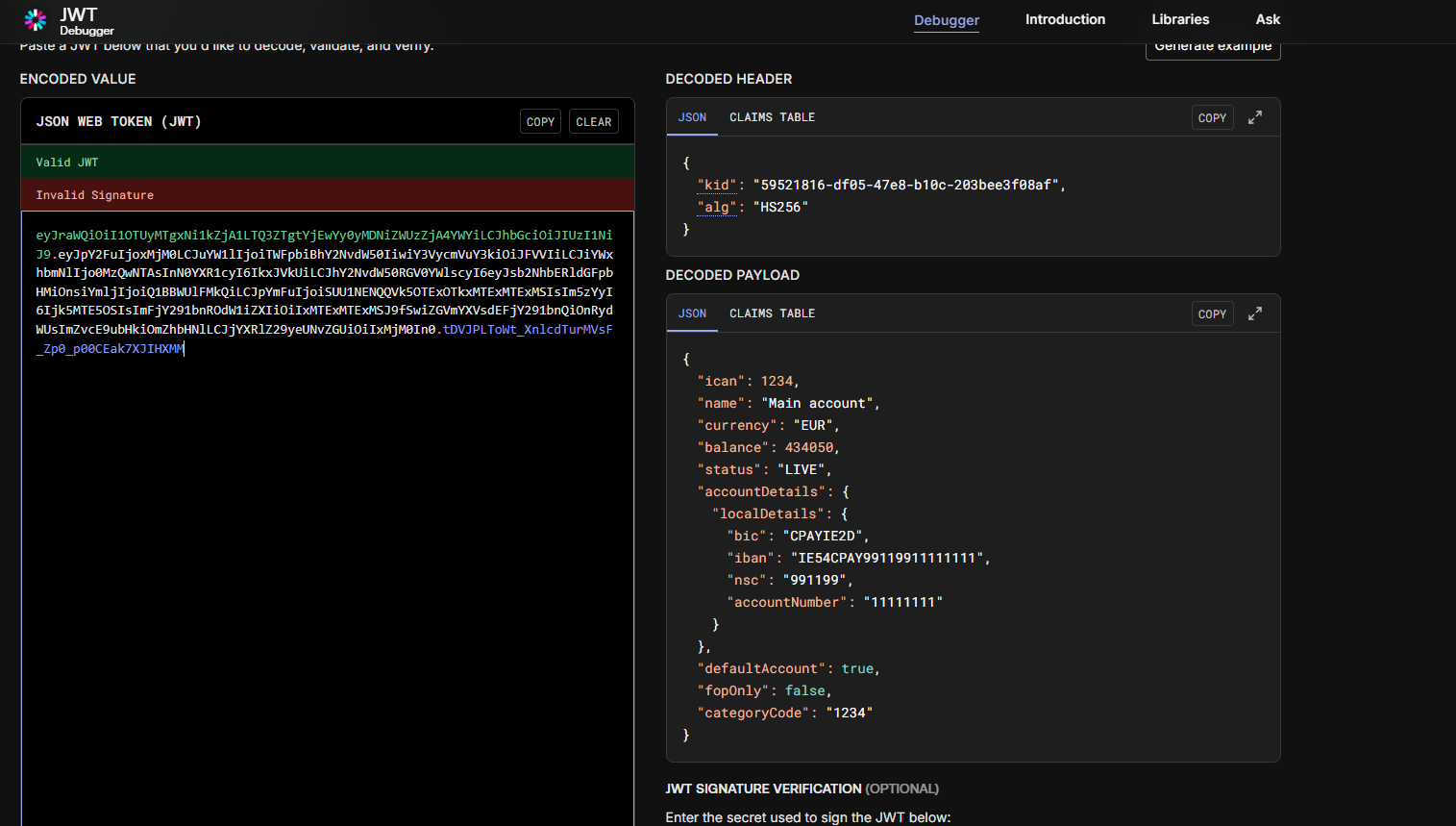Click the kid UUID value 59521816-df05
Screen dimensions: 1456x826
[x=905, y=185]
